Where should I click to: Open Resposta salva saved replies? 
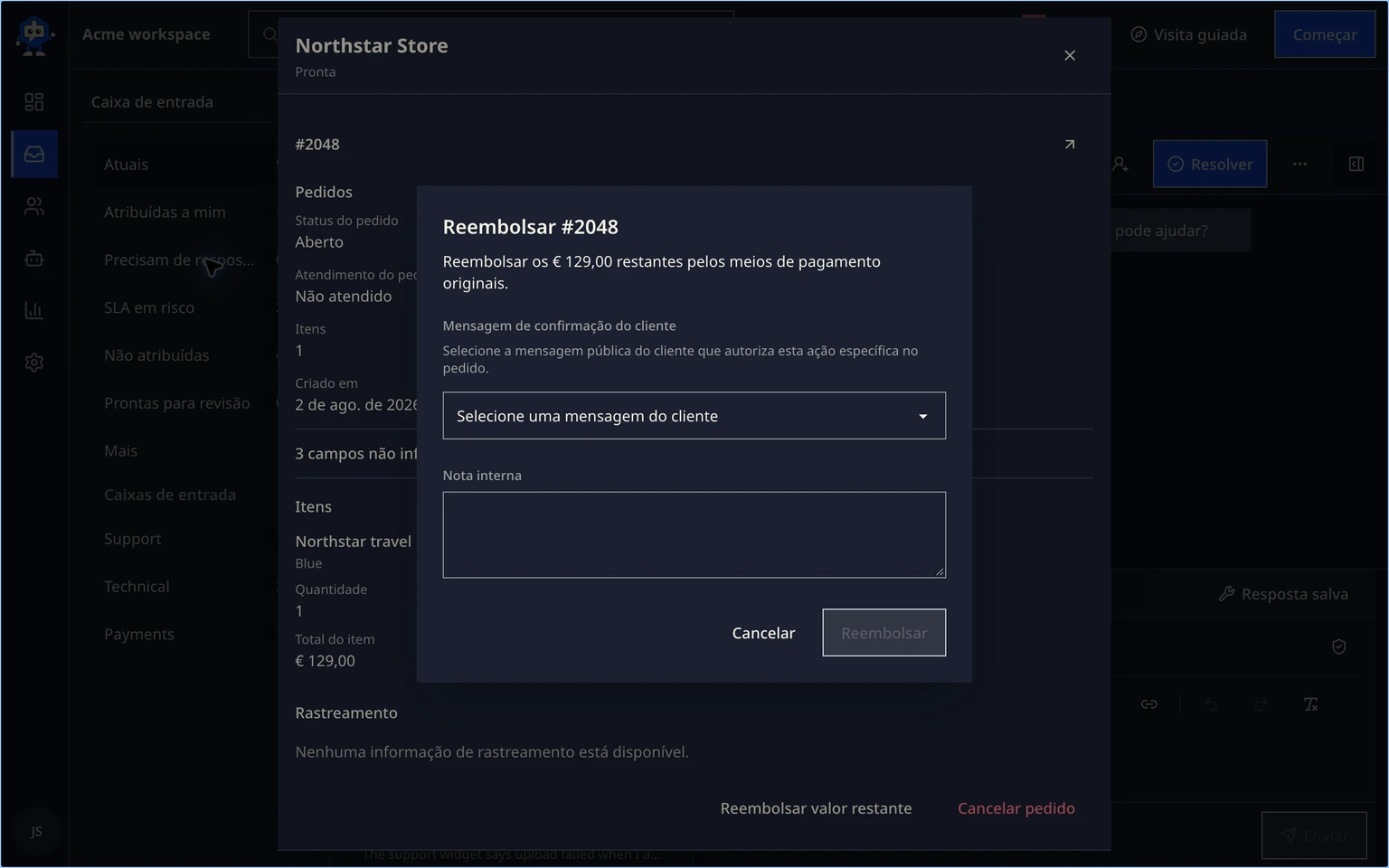coord(1283,594)
